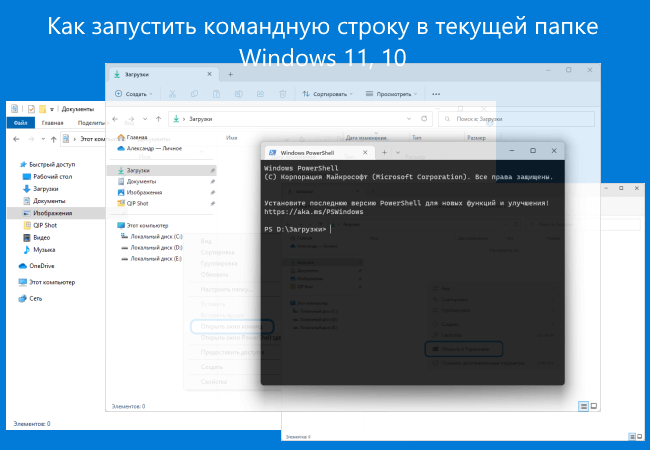Select Александр — Личное OneDrive entry
Image resolution: width=650 pixels, height=450 pixels.
(x=154, y=148)
